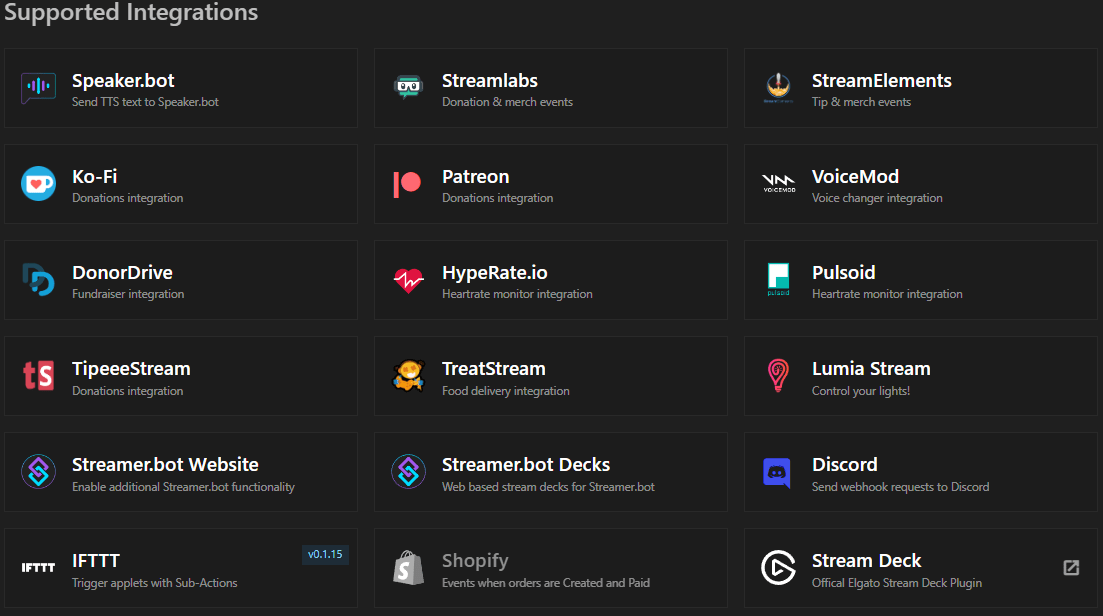Click 'Web based stream decks for Streamer.bot' text
1103x616 pixels.
pyautogui.click(x=548, y=487)
